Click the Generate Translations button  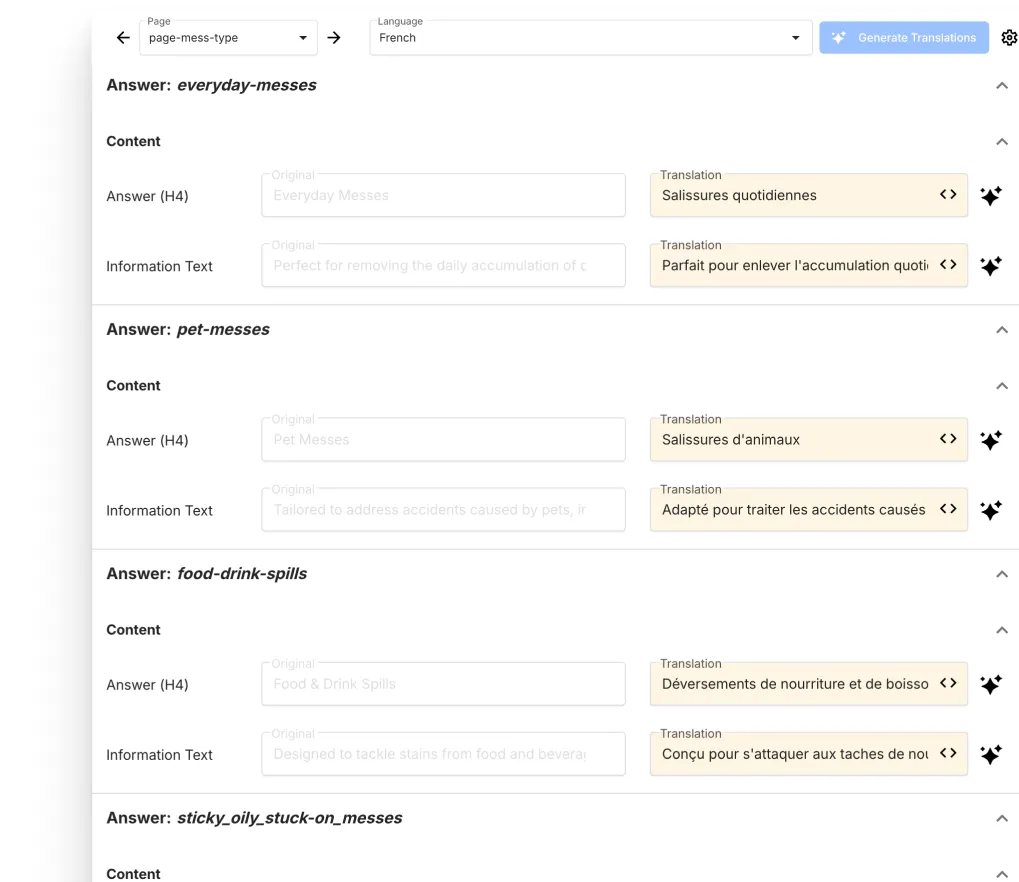(x=903, y=38)
